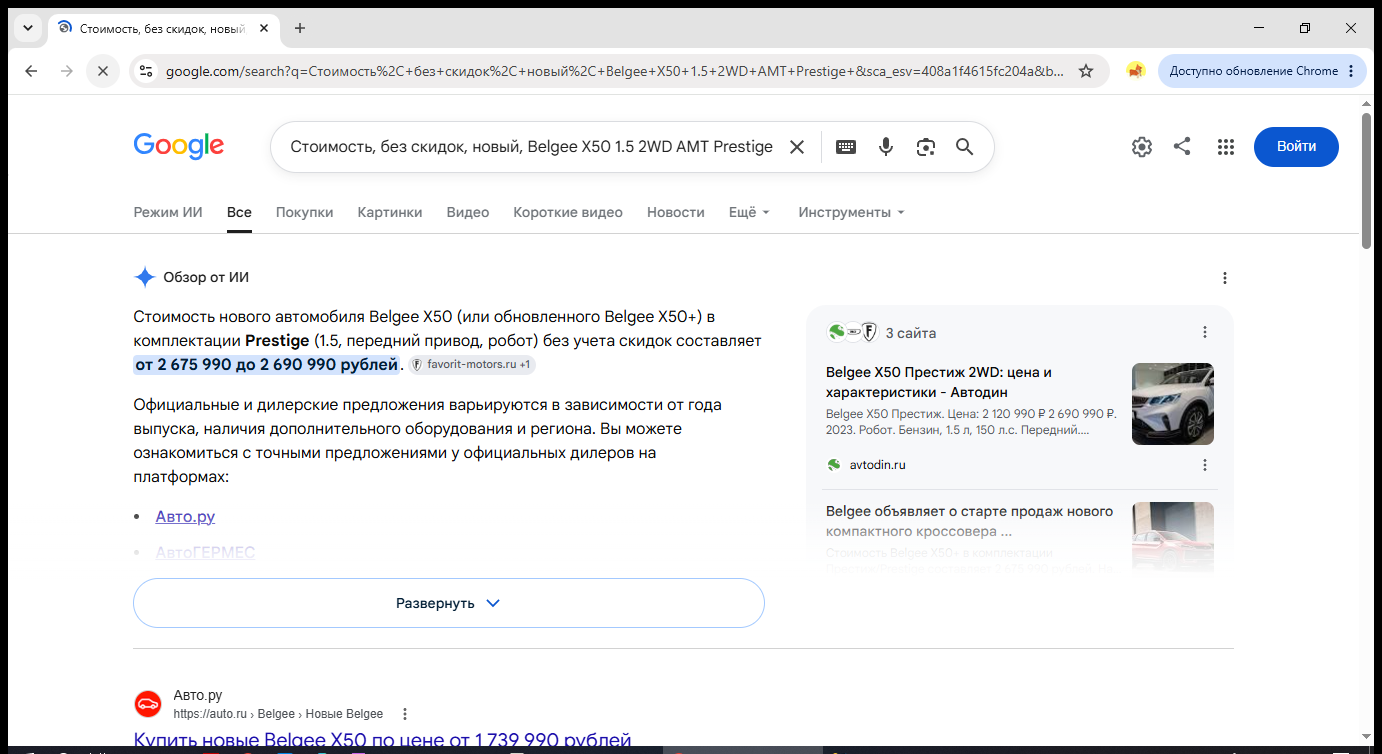The height and width of the screenshot is (754, 1382).
Task: Open the on-screen keyboard input tool
Action: tap(846, 147)
